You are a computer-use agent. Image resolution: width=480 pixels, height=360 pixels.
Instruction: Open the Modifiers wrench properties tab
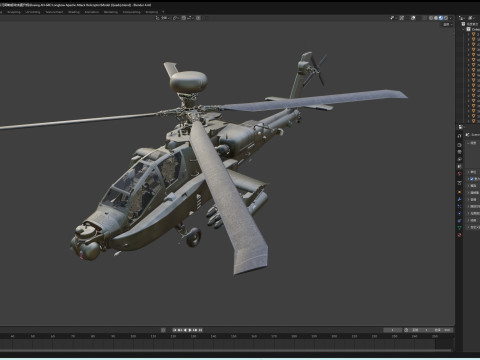tap(459, 199)
